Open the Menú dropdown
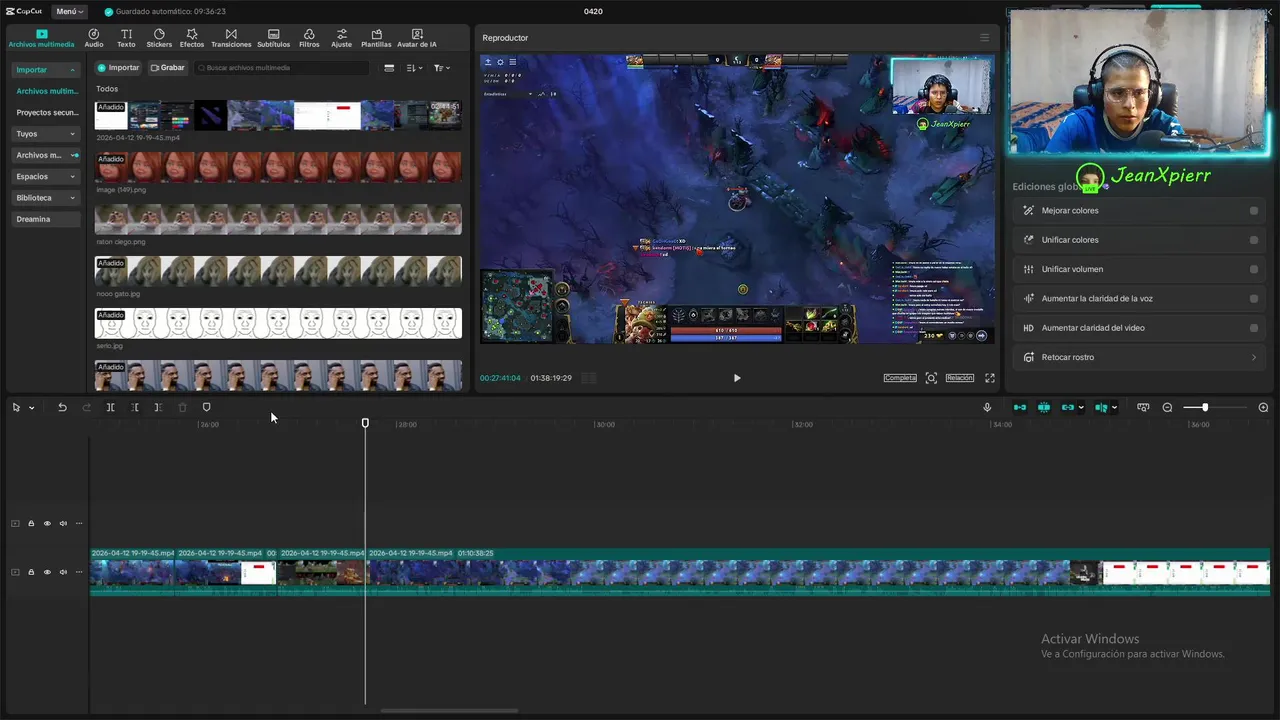The height and width of the screenshot is (720, 1280). [69, 11]
